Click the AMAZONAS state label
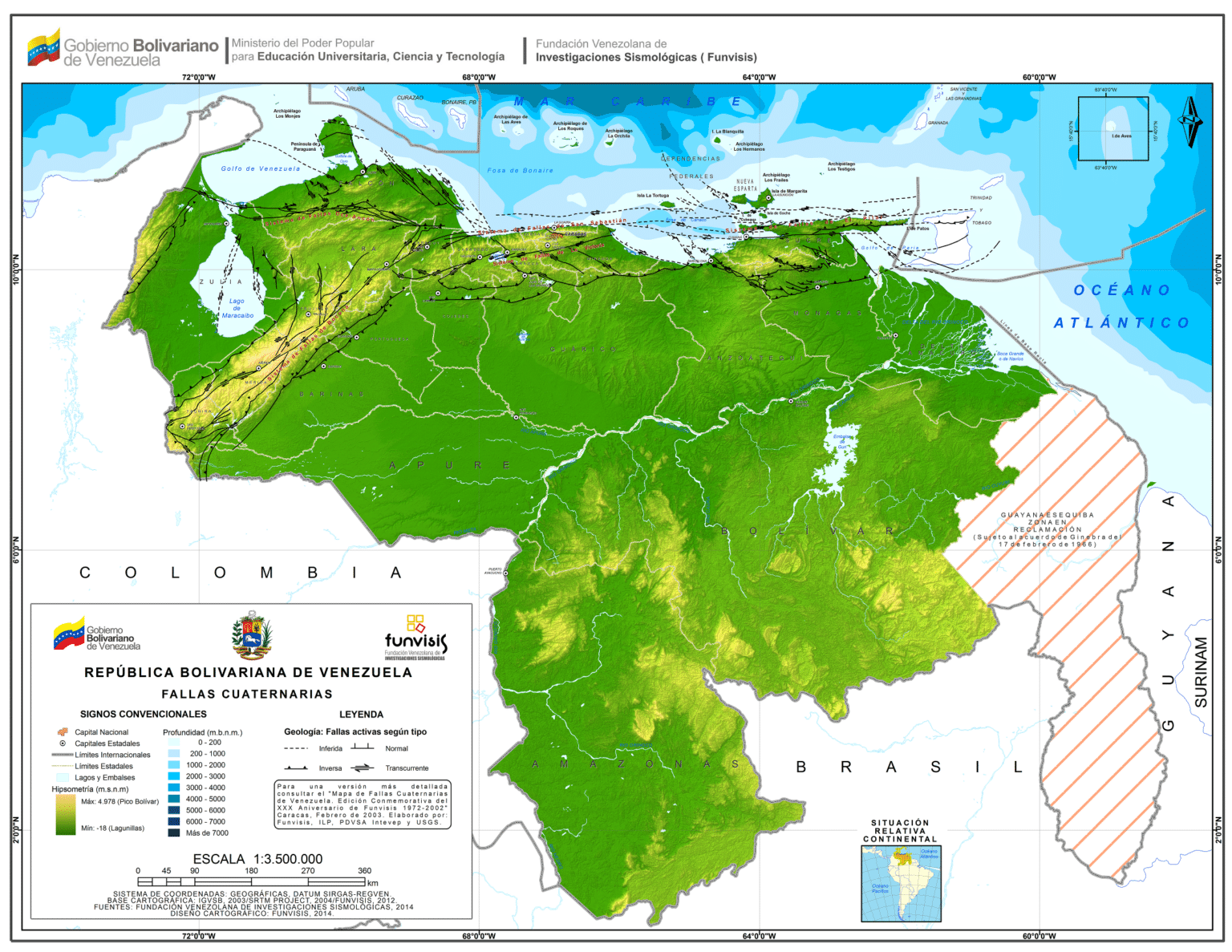The width and height of the screenshot is (1232, 952). 635,764
